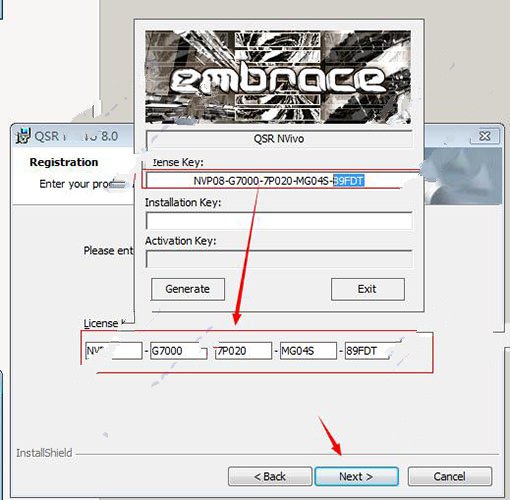
Task: Go back with the < Back button
Action: [270, 476]
